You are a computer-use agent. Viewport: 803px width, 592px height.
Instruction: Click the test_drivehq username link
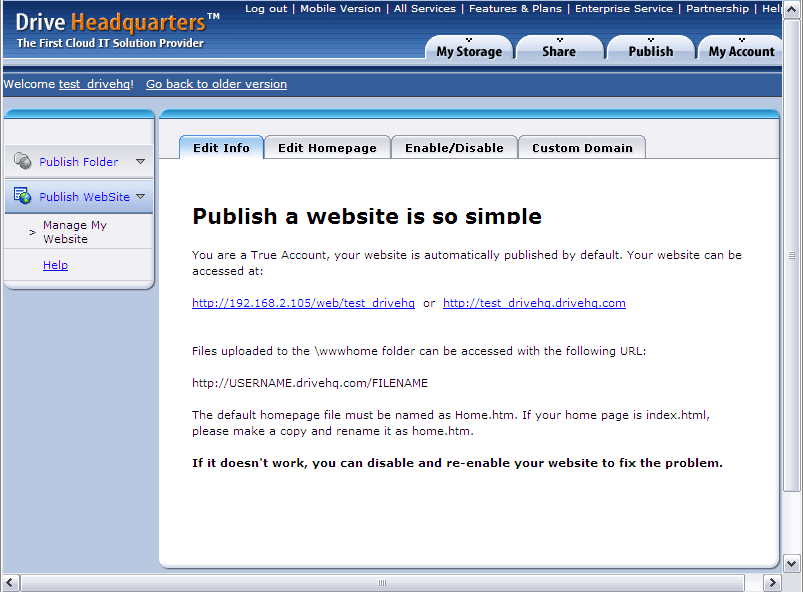[94, 84]
